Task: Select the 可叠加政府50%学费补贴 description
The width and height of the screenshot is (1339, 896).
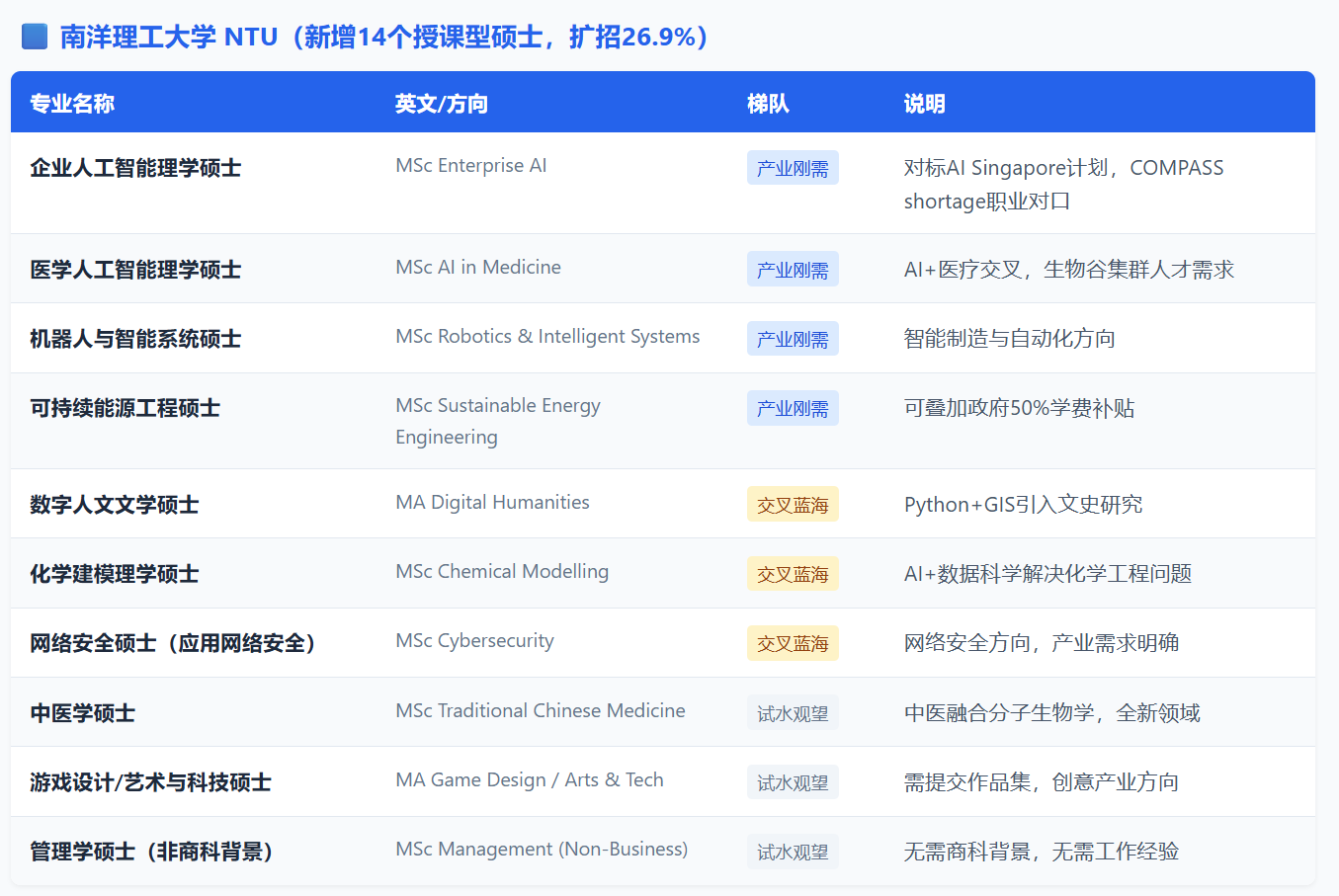Action: (x=1019, y=408)
